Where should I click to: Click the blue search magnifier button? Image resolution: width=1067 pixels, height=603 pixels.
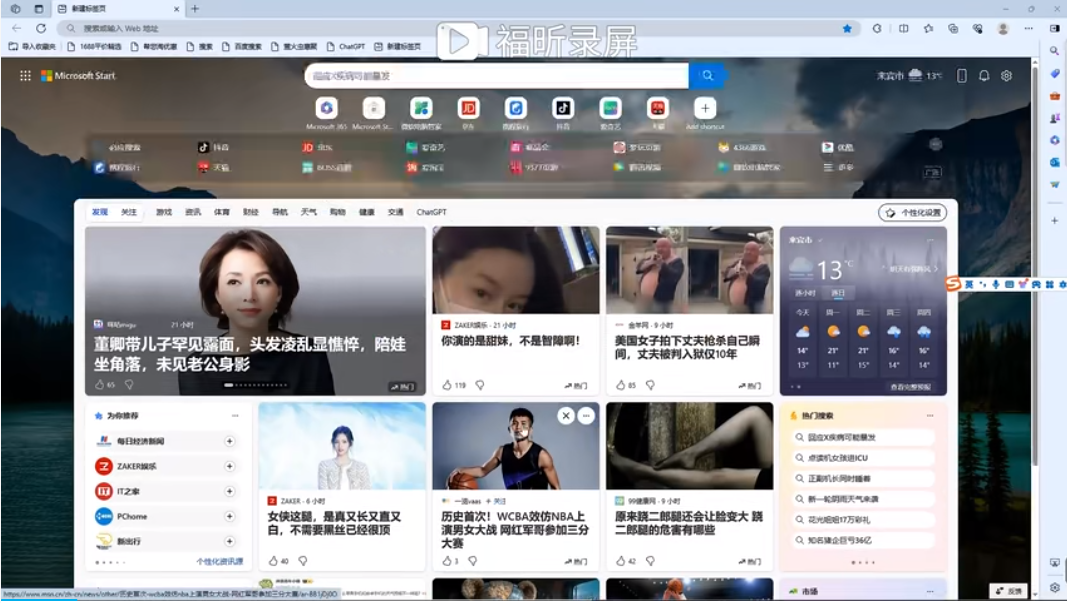point(707,76)
